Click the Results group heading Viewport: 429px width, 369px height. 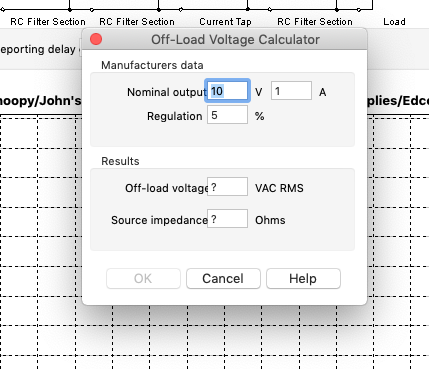click(x=120, y=161)
